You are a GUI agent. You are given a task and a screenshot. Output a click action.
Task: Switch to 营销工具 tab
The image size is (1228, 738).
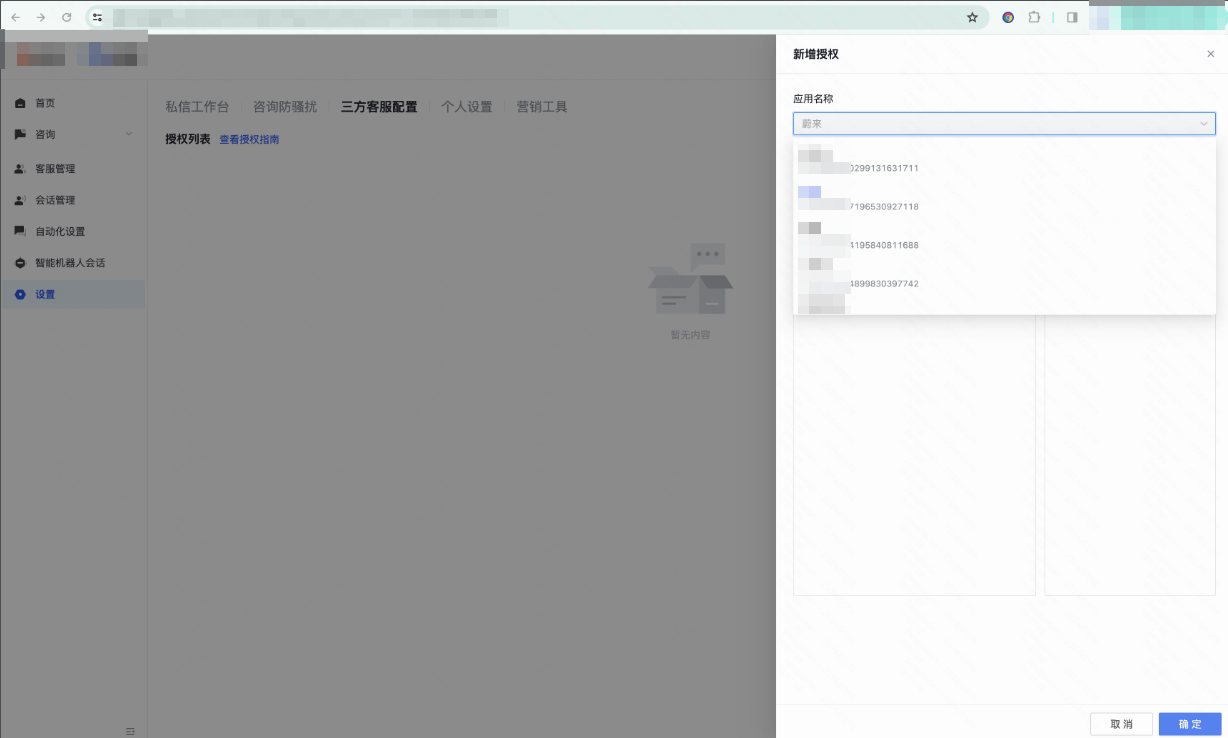542,107
